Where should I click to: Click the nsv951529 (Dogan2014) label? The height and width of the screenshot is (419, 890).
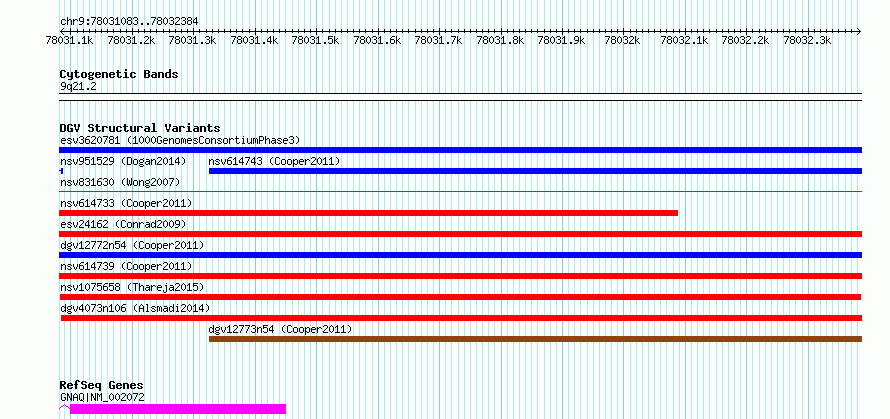[123, 161]
